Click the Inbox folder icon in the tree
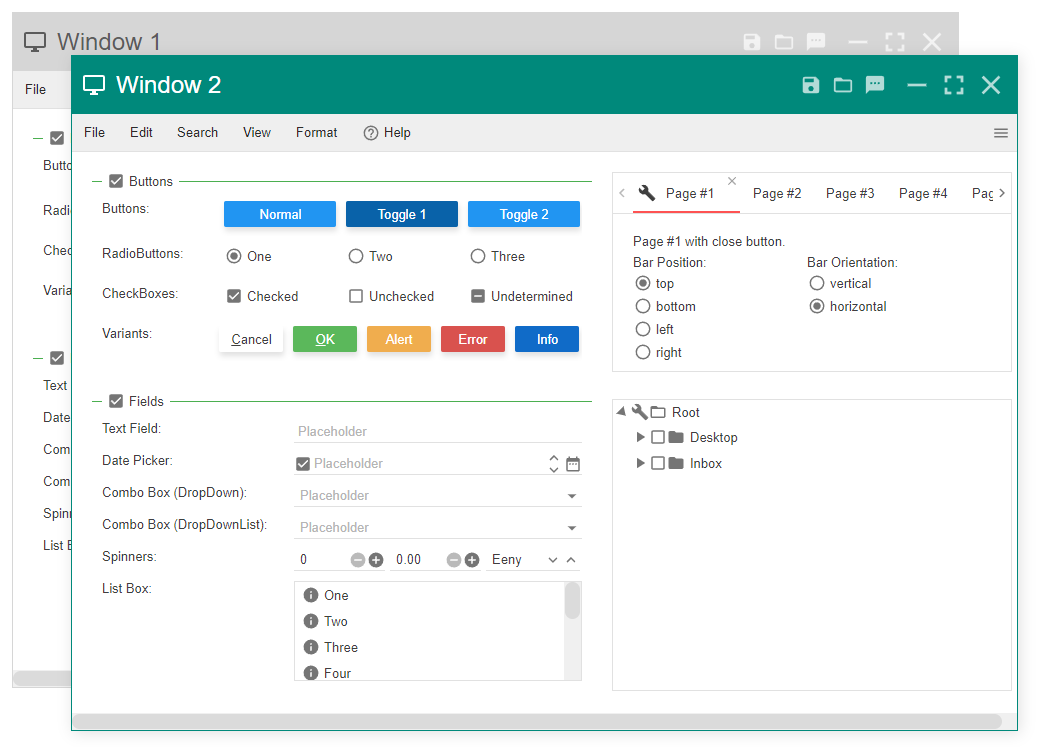This screenshot has height=747, width=1037. click(676, 463)
